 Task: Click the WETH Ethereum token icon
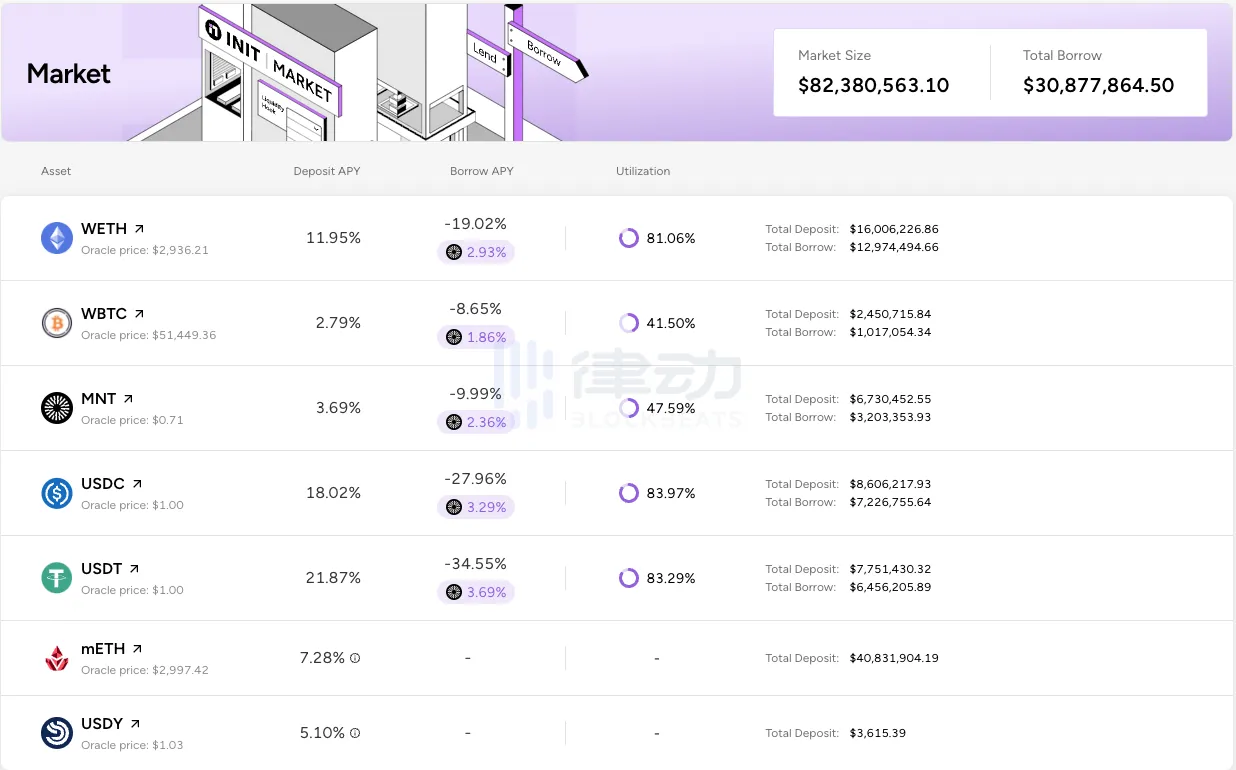tap(57, 238)
